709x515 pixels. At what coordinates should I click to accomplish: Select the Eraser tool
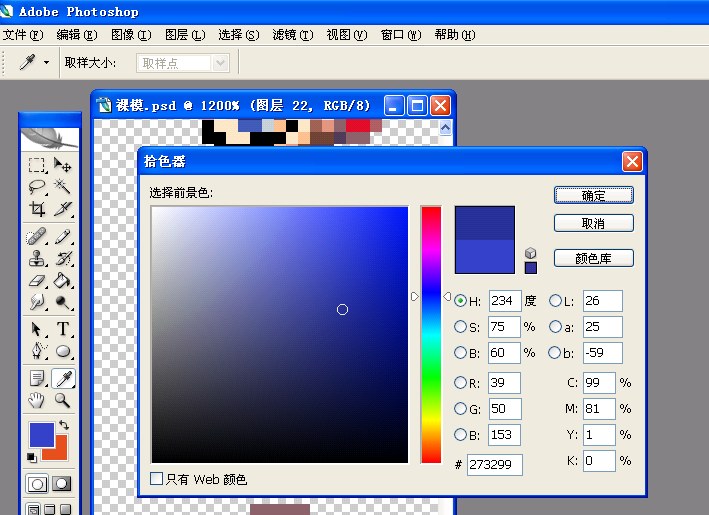pyautogui.click(x=37, y=281)
